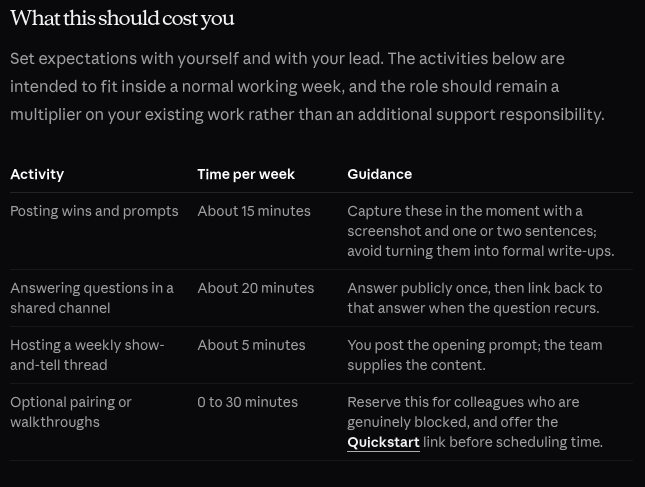Click 'Reserve this for colleagues' guidance text
Screen dimensions: 645x487
(x=475, y=422)
